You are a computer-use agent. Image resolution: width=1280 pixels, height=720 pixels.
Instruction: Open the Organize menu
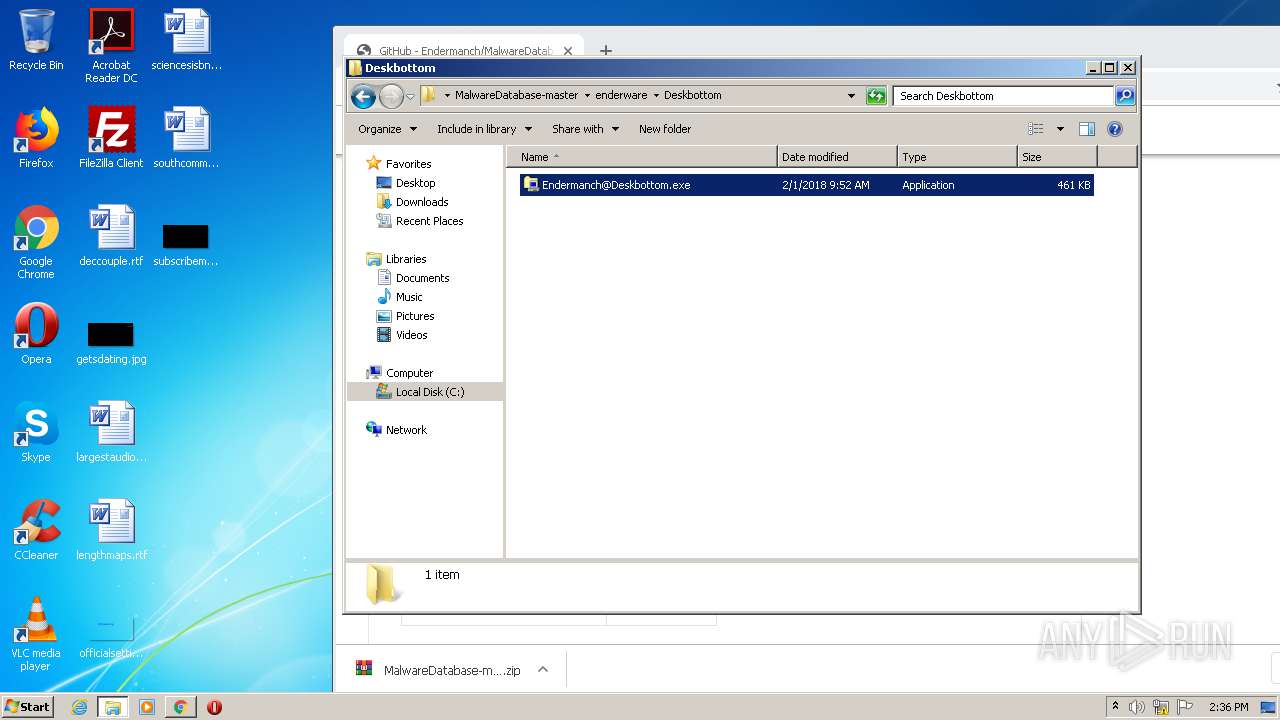(386, 129)
